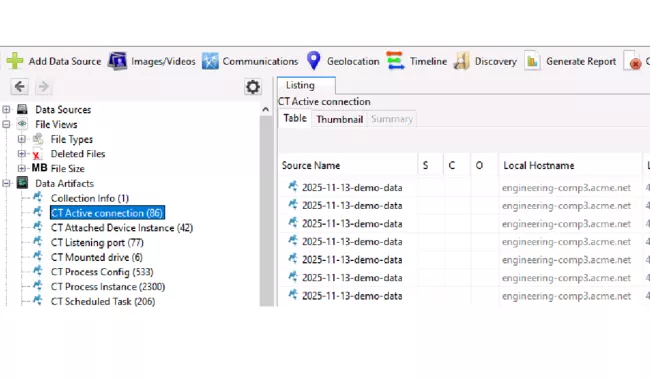Click the tree panel vertical scrollbar
Screen dimensions: 650x379
(x=266, y=211)
